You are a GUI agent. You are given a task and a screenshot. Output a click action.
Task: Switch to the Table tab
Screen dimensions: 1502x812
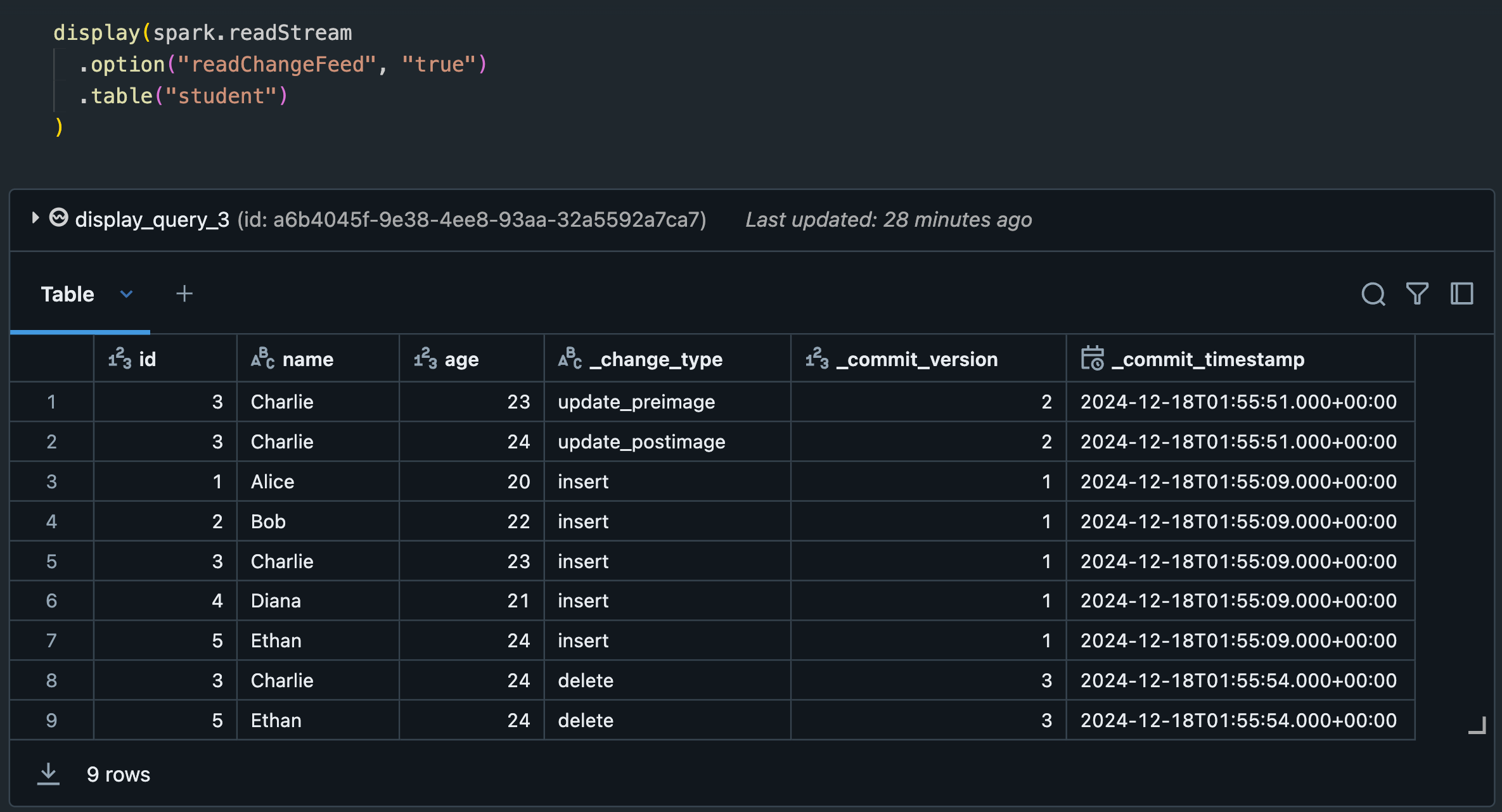[67, 293]
